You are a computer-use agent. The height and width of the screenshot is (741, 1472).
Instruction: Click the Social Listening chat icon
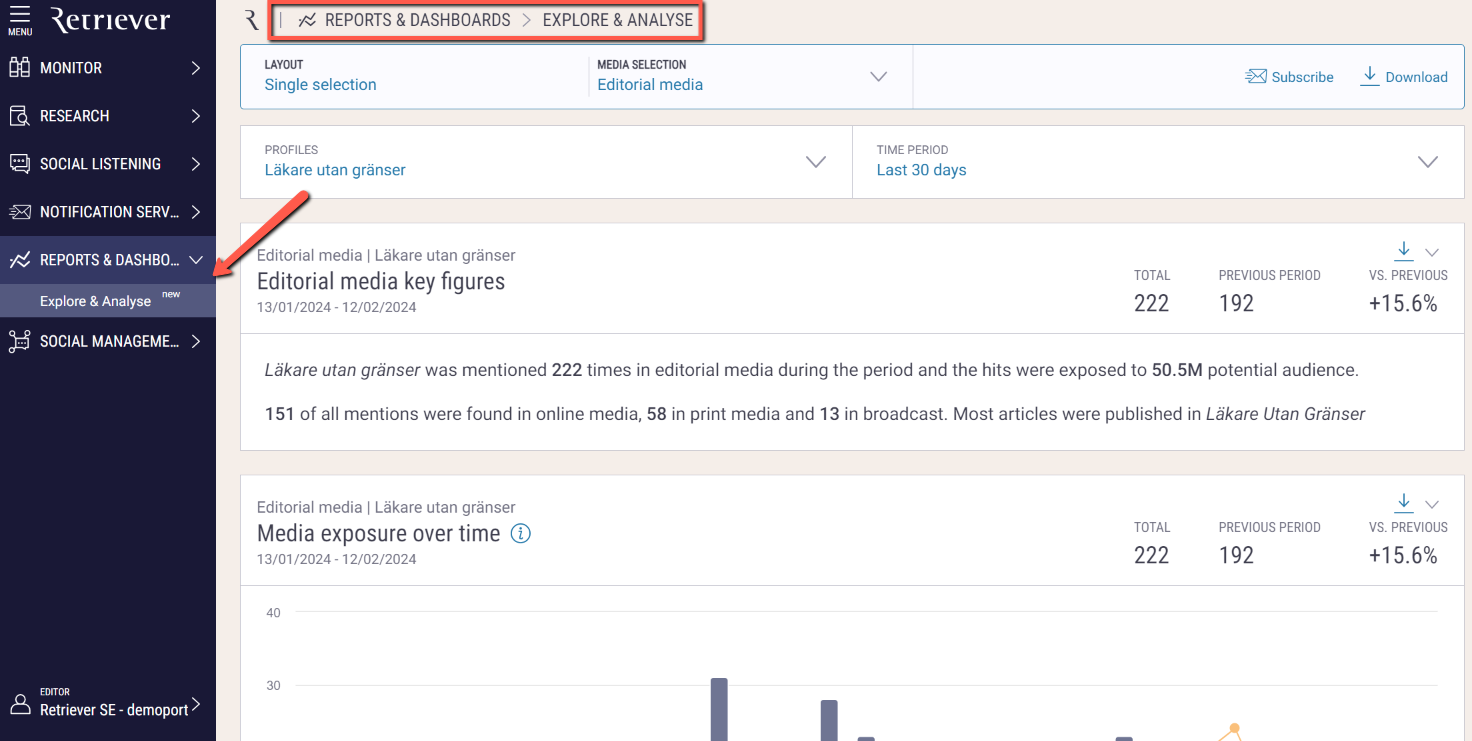click(20, 164)
